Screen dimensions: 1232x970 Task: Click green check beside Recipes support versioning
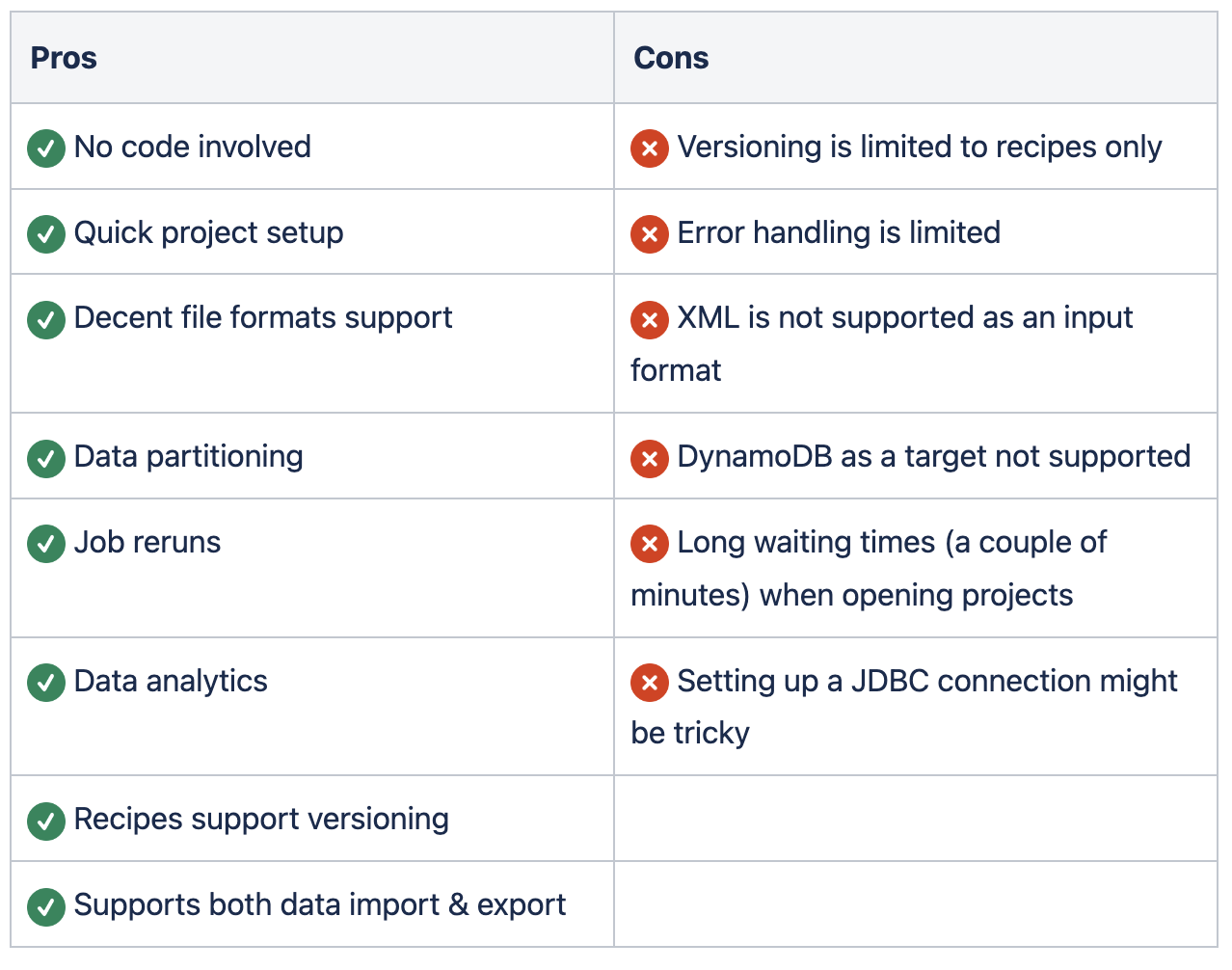click(x=46, y=821)
